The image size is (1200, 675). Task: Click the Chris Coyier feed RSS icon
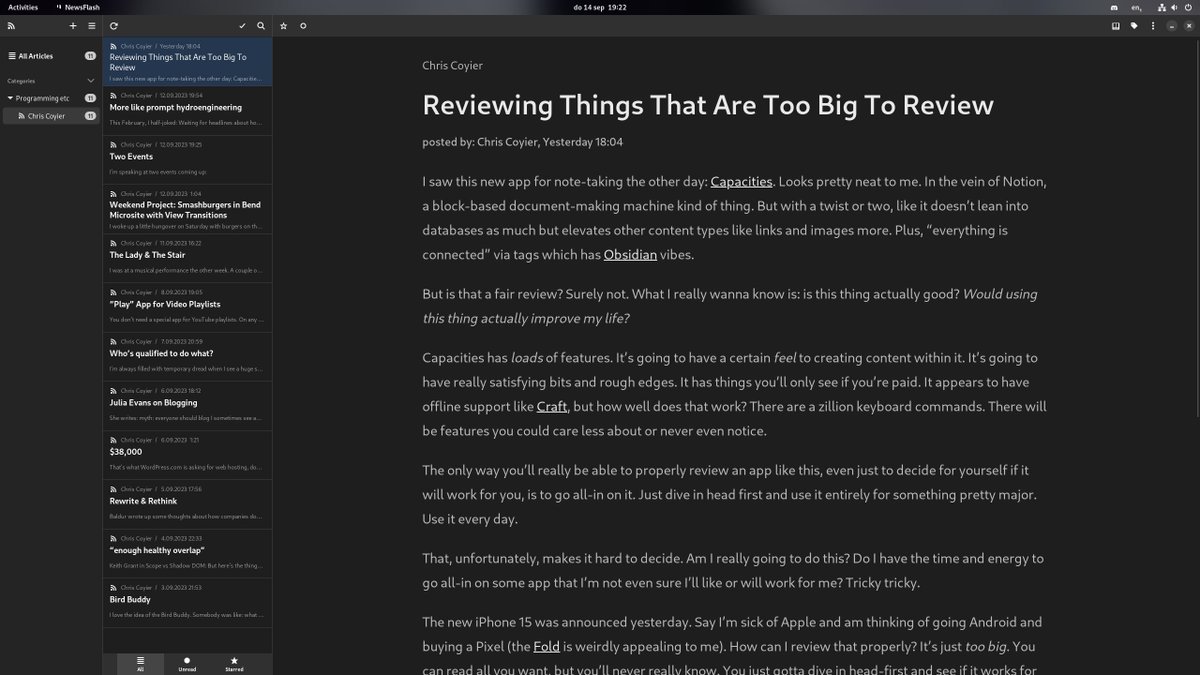click(x=22, y=116)
